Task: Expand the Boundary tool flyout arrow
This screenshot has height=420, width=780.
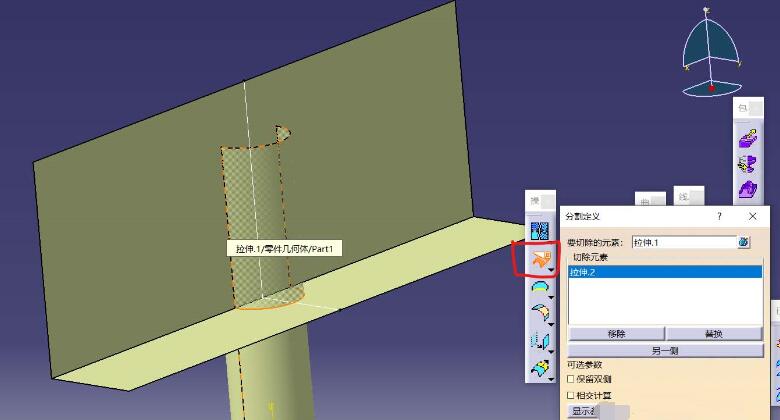Action: pos(551,297)
